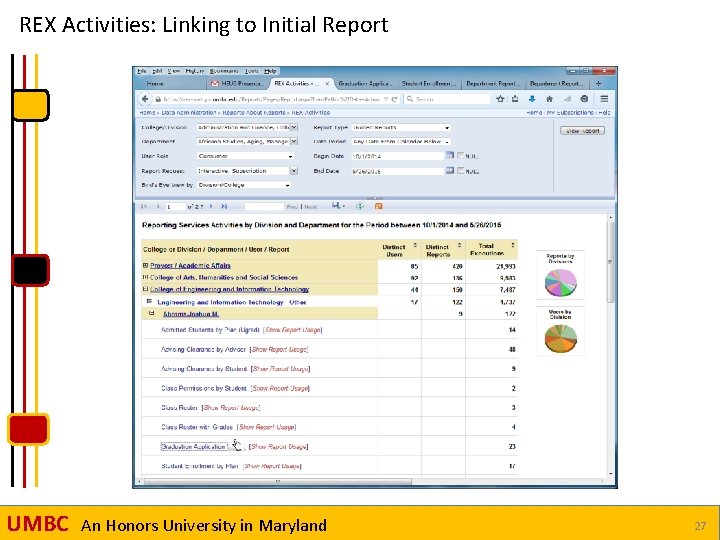This screenshot has width=720, height=540.
Task: Open the Begin Date calendar picker
Action: pos(450,156)
